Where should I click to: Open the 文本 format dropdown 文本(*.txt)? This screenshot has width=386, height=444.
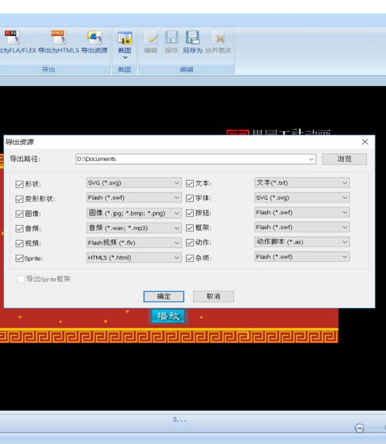pyautogui.click(x=302, y=183)
